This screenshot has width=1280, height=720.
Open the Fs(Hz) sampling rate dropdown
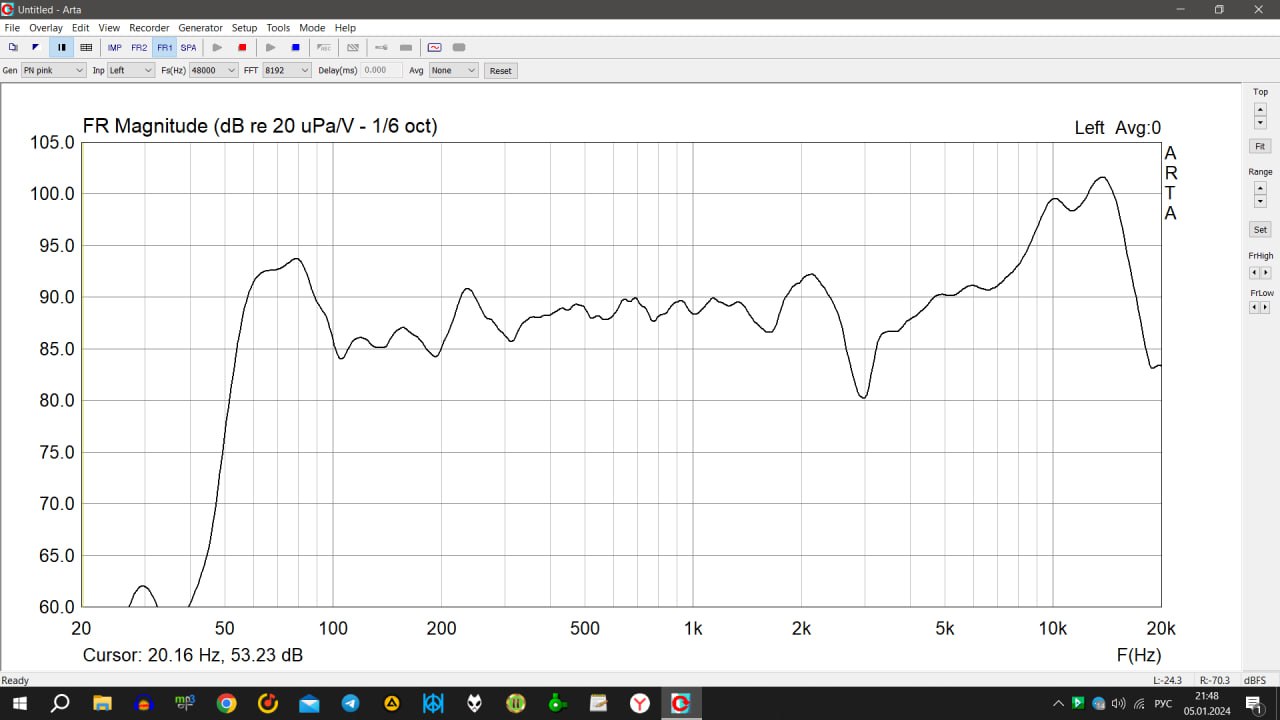[x=214, y=71]
